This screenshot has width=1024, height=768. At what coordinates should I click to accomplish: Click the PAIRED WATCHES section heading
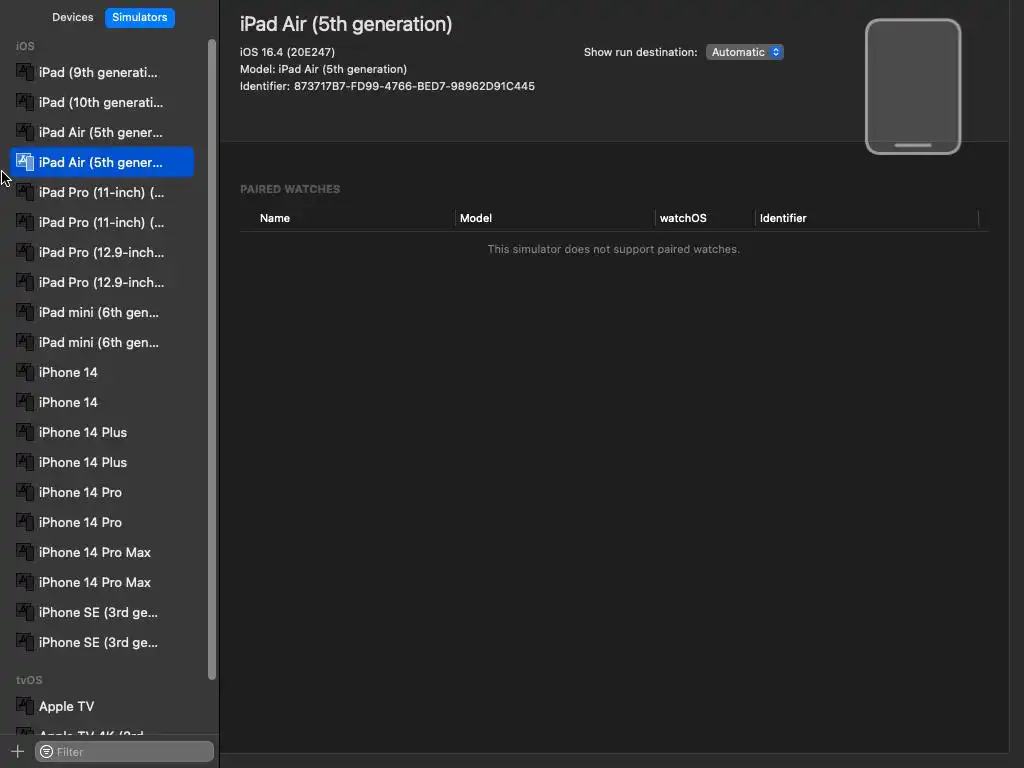tap(290, 189)
